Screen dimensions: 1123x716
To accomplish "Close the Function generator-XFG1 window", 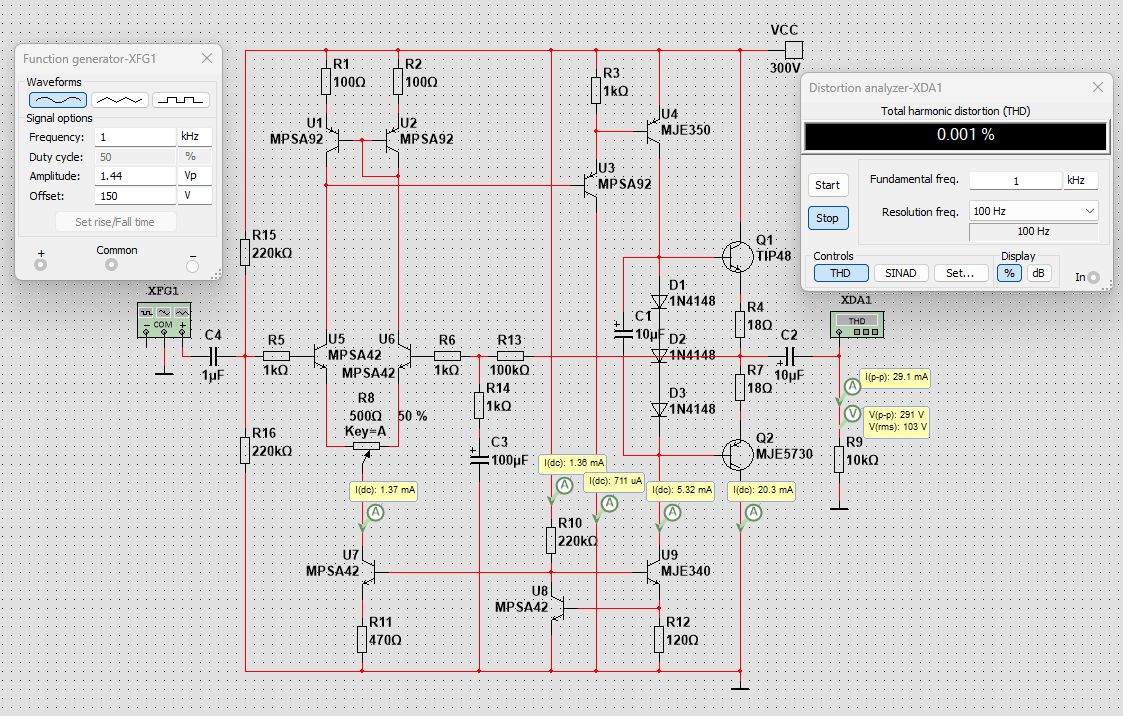I will (207, 59).
